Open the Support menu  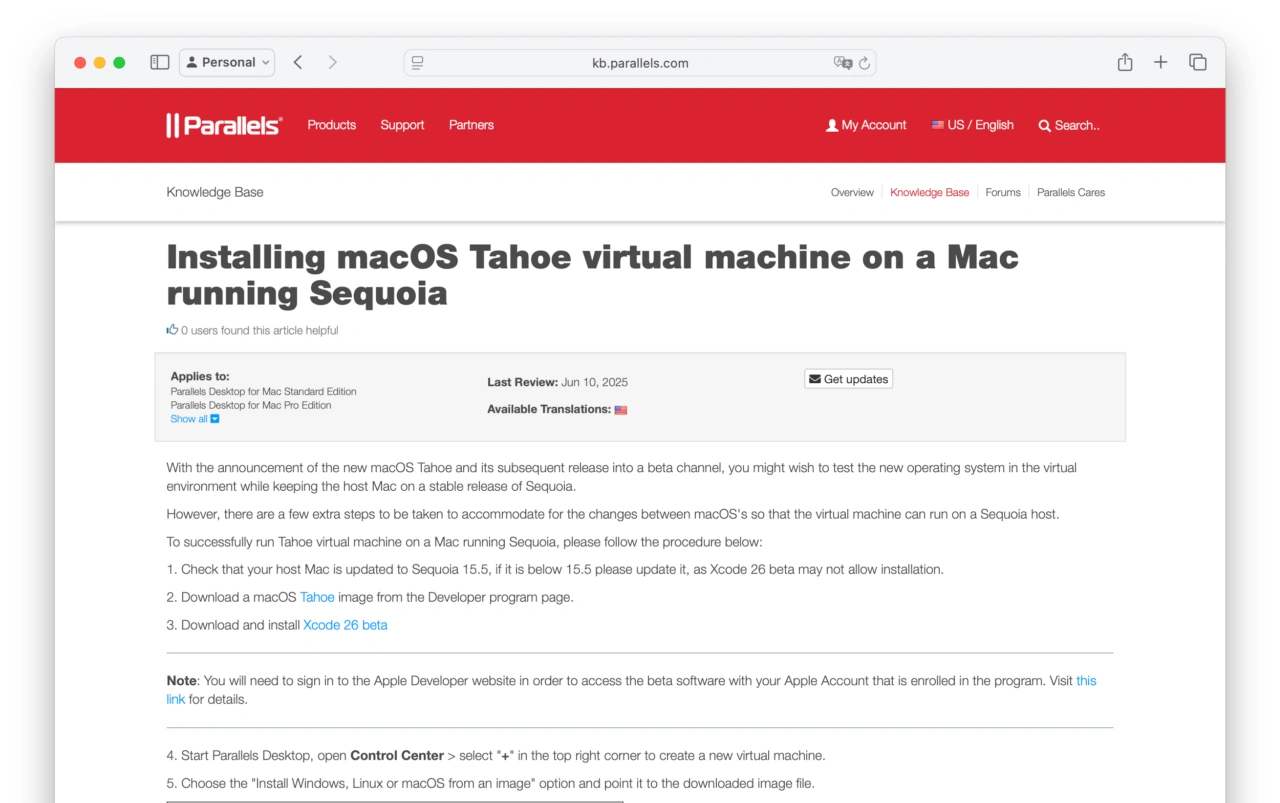click(x=402, y=125)
